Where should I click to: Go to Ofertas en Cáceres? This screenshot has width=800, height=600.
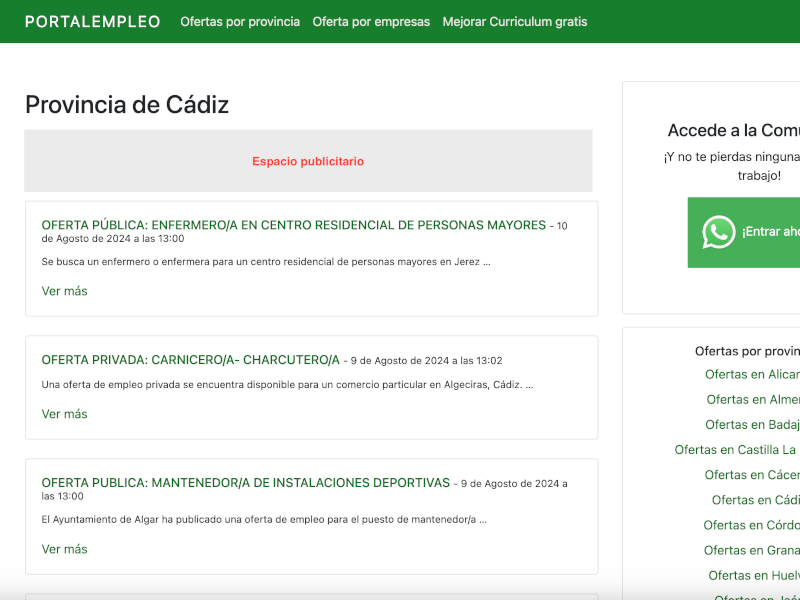pyautogui.click(x=752, y=475)
